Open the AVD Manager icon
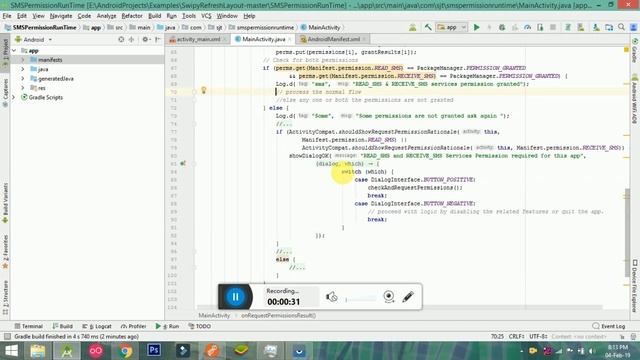This screenshot has width=640, height=360. click(580, 27)
